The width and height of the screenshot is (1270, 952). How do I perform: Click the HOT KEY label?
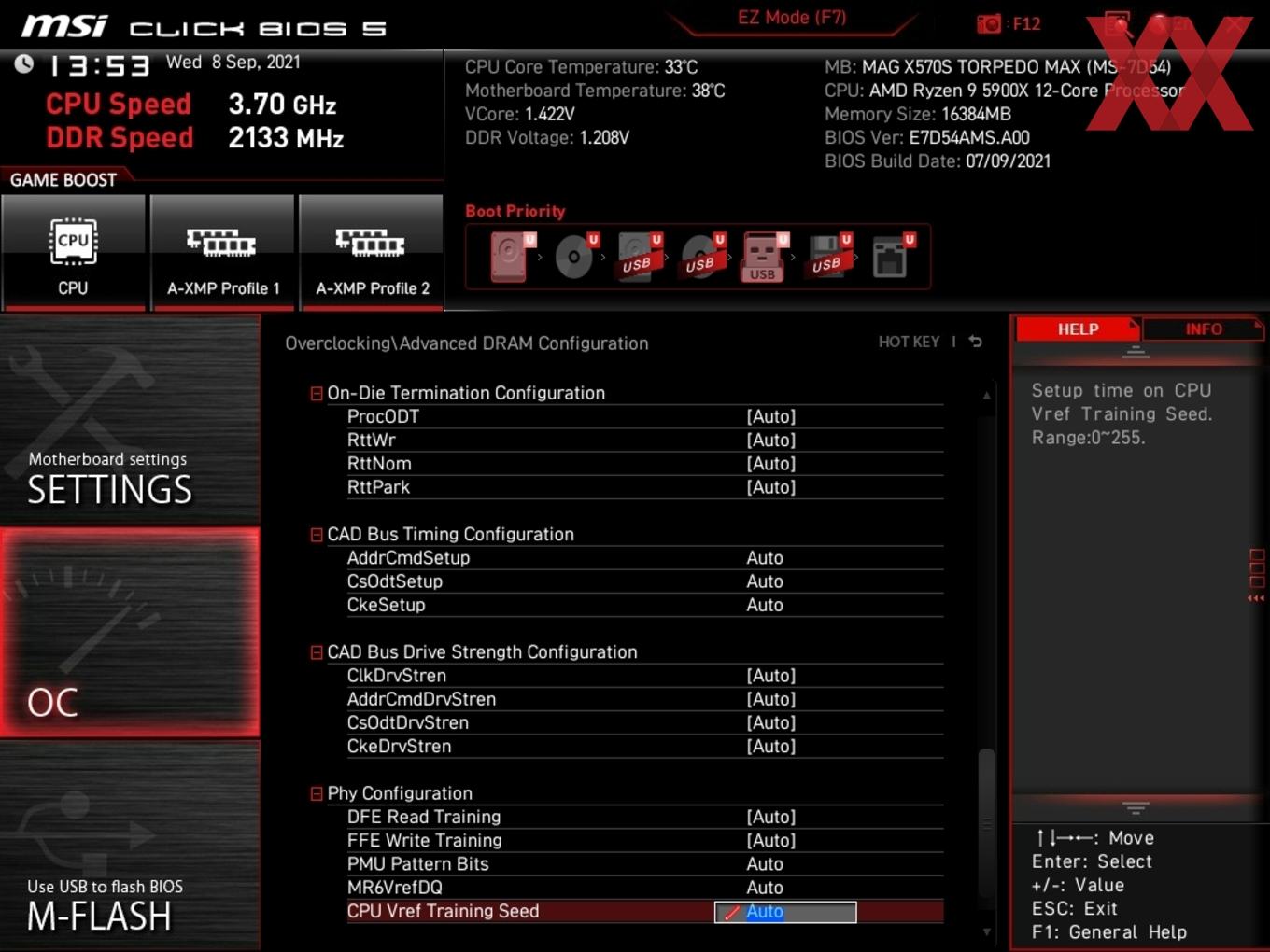909,342
